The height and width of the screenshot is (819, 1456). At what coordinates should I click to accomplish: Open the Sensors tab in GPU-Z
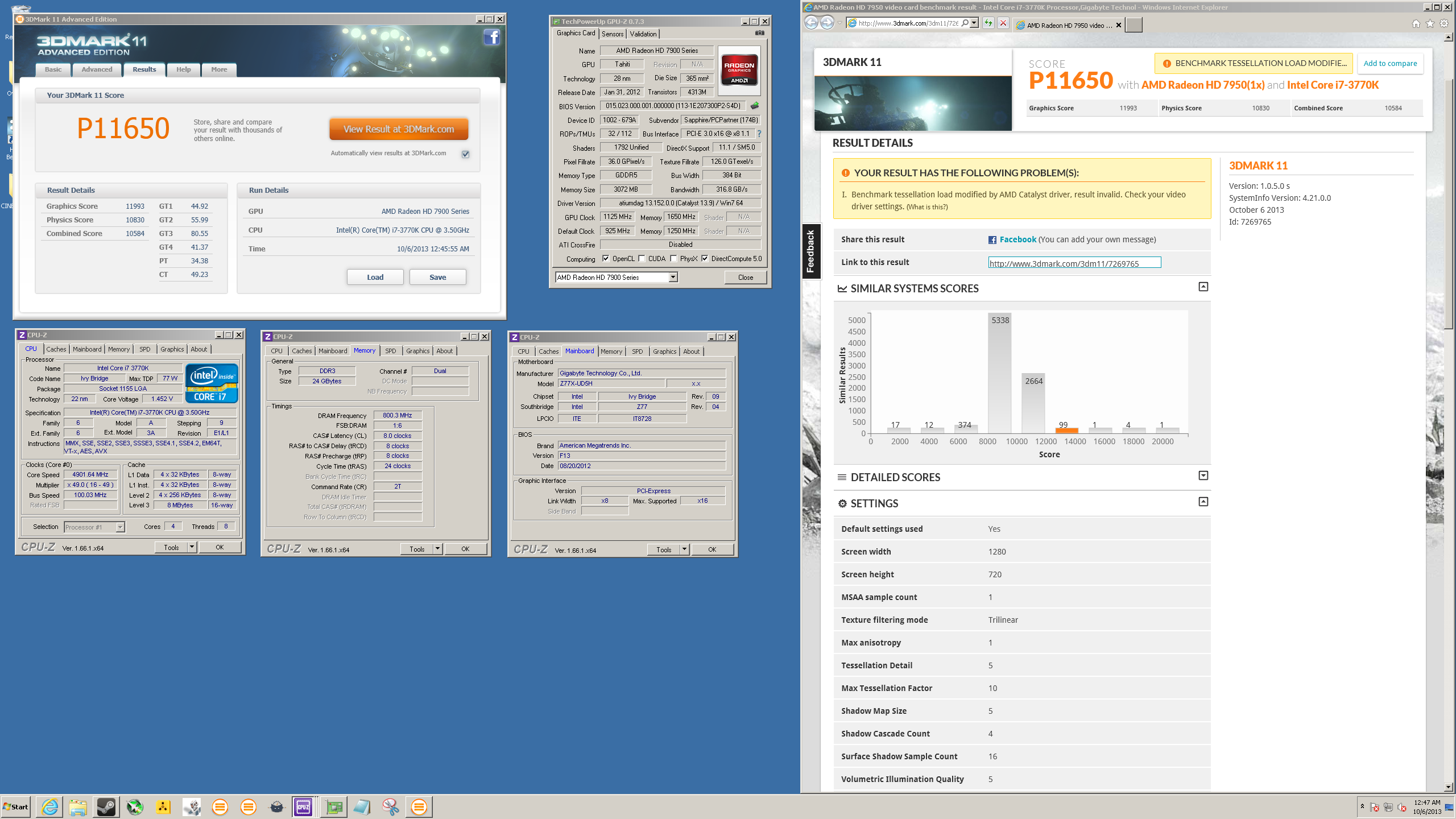coord(613,34)
